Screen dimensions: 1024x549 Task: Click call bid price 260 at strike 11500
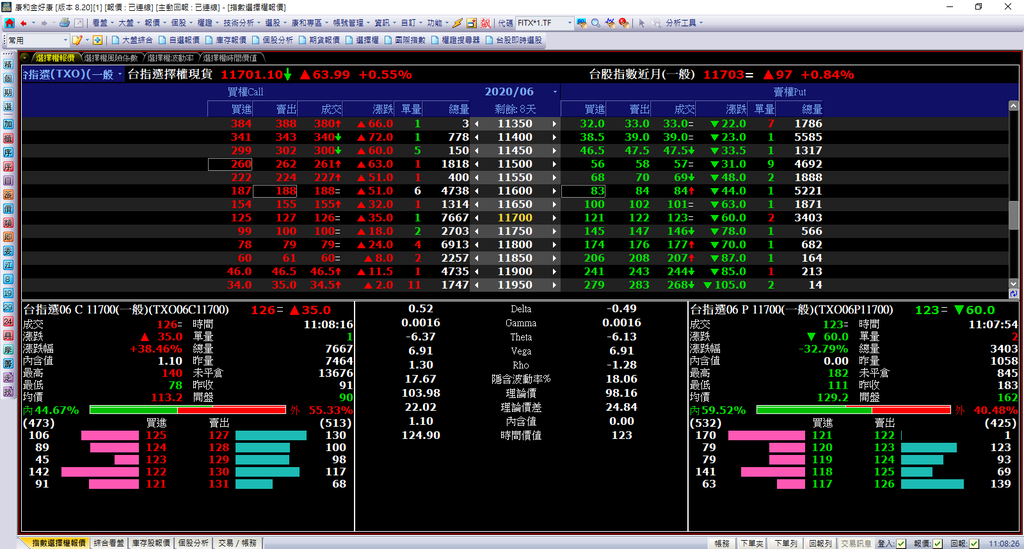coord(230,165)
